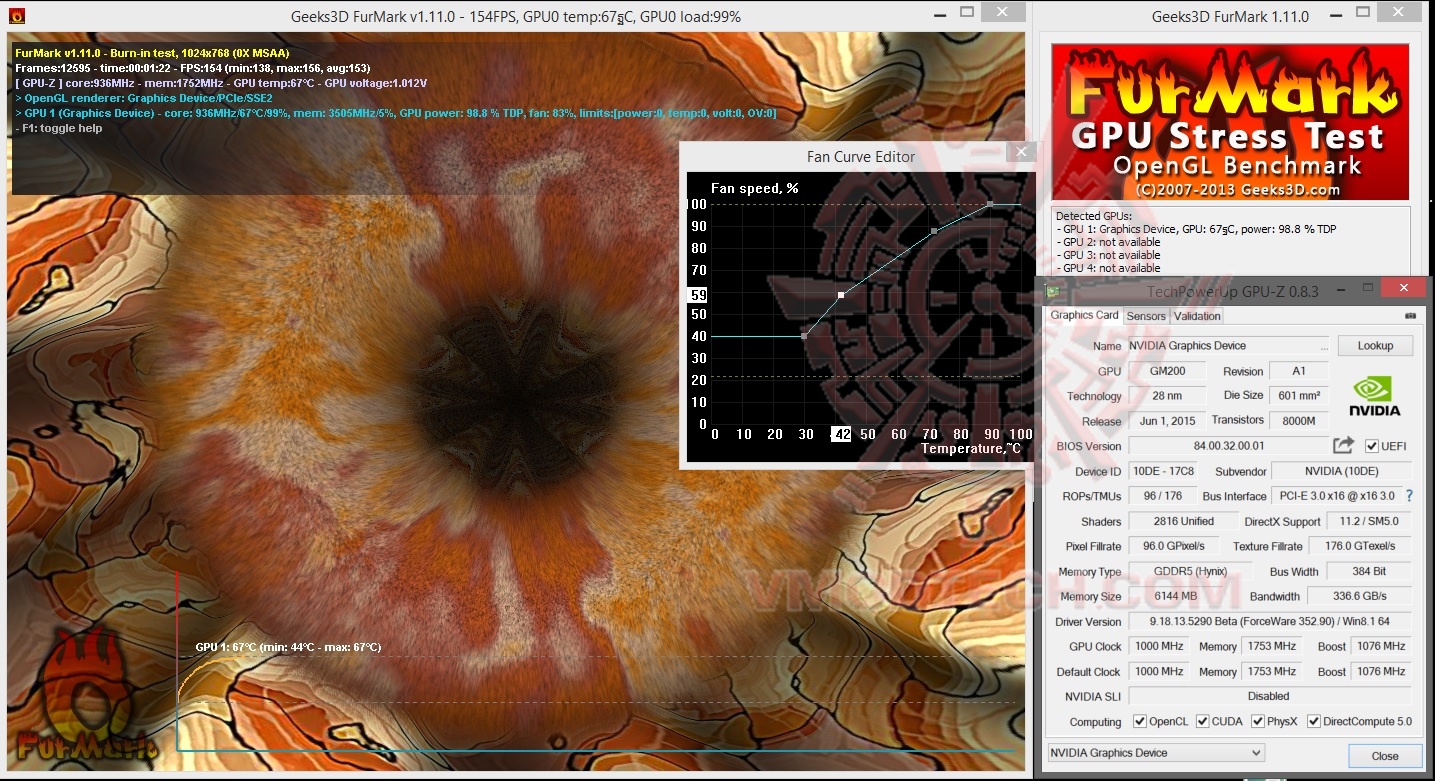Click the Bus Interface field PCI-E 3.0

[x=1336, y=496]
